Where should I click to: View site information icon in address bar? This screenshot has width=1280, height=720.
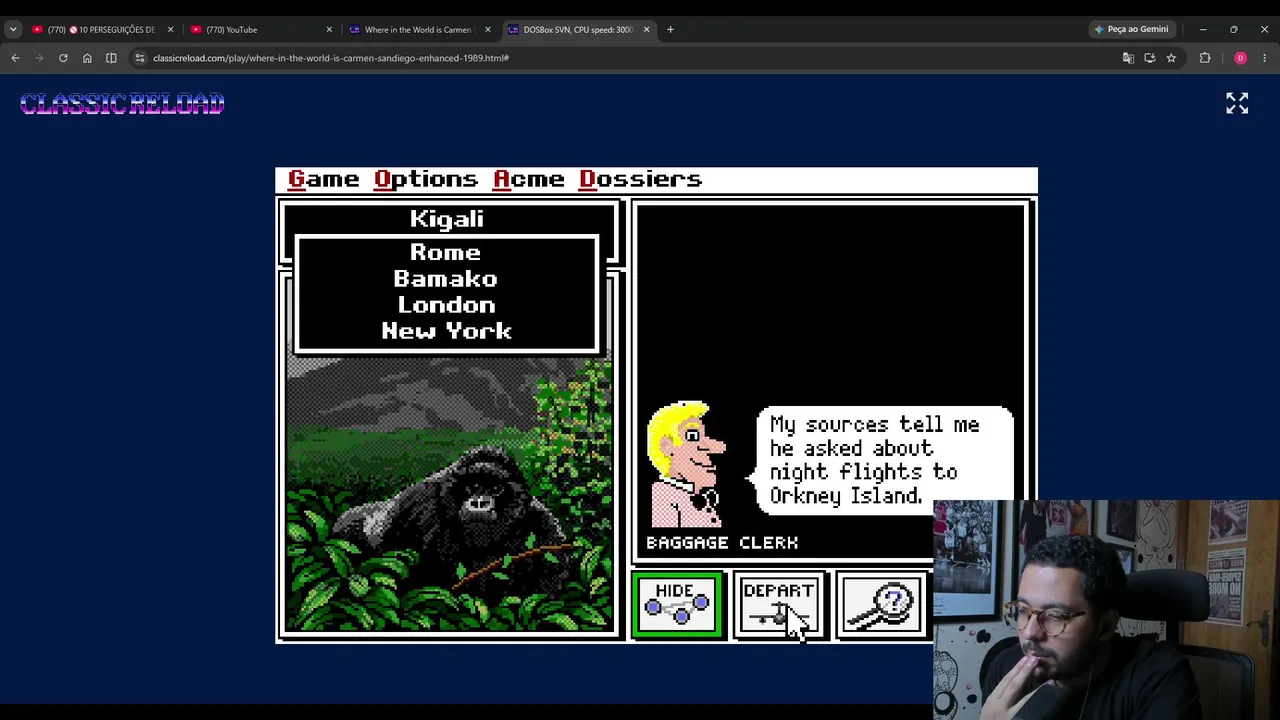pos(140,58)
